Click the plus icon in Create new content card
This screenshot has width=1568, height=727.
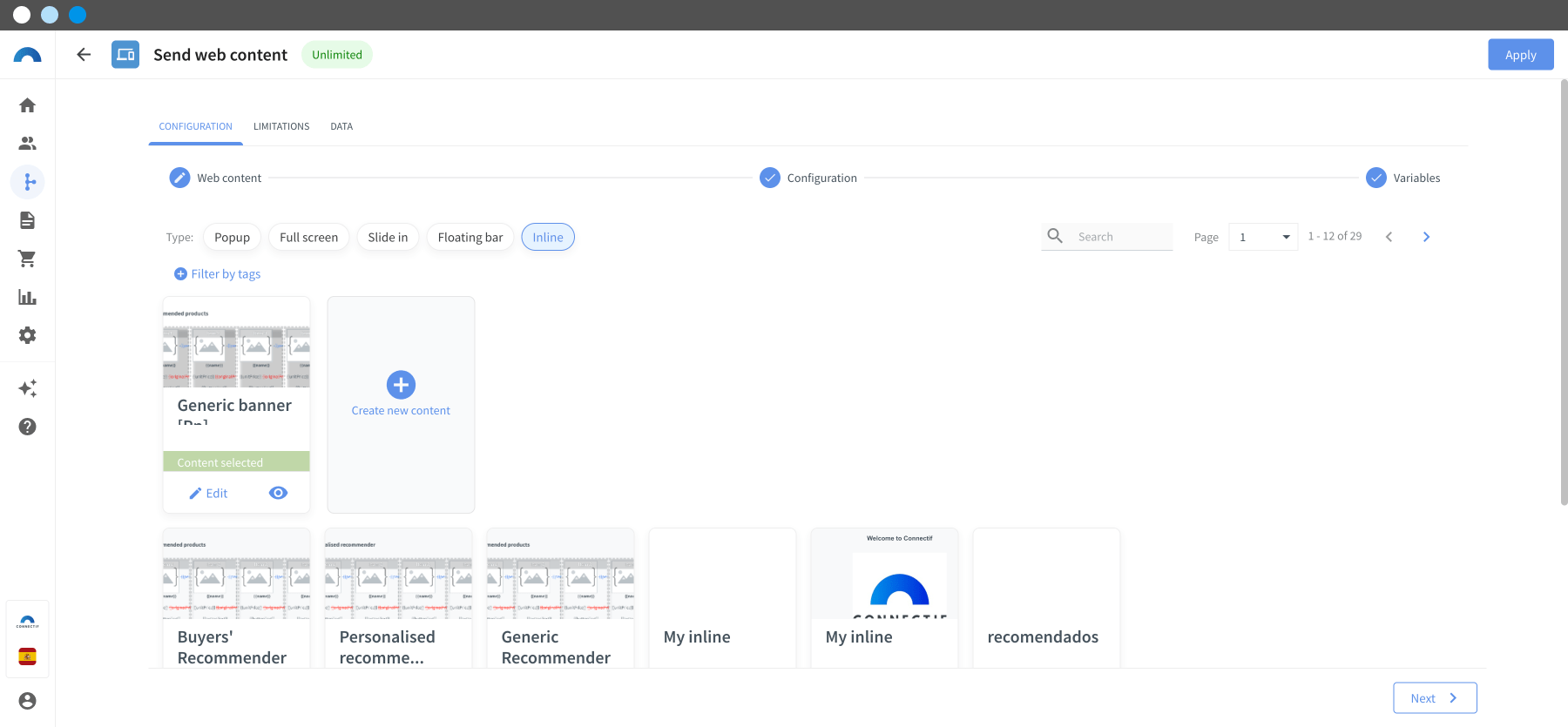click(x=401, y=385)
